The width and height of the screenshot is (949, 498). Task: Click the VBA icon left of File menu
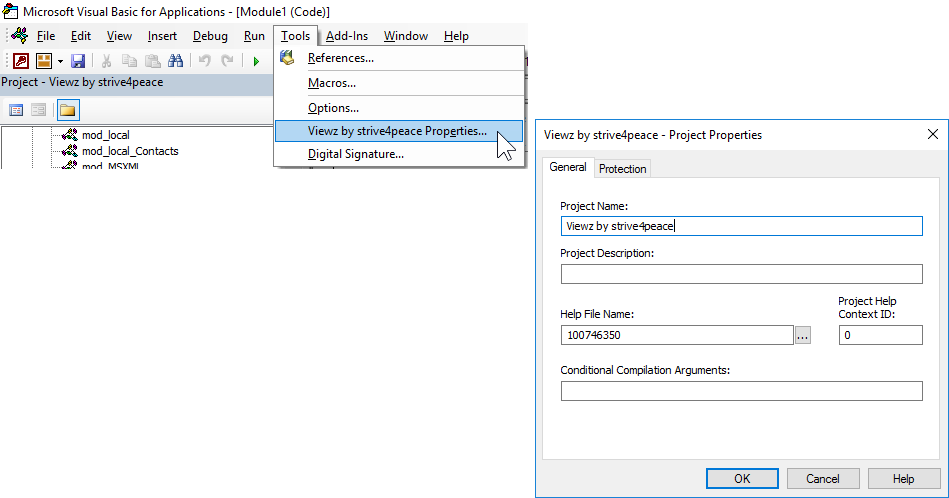(x=20, y=35)
